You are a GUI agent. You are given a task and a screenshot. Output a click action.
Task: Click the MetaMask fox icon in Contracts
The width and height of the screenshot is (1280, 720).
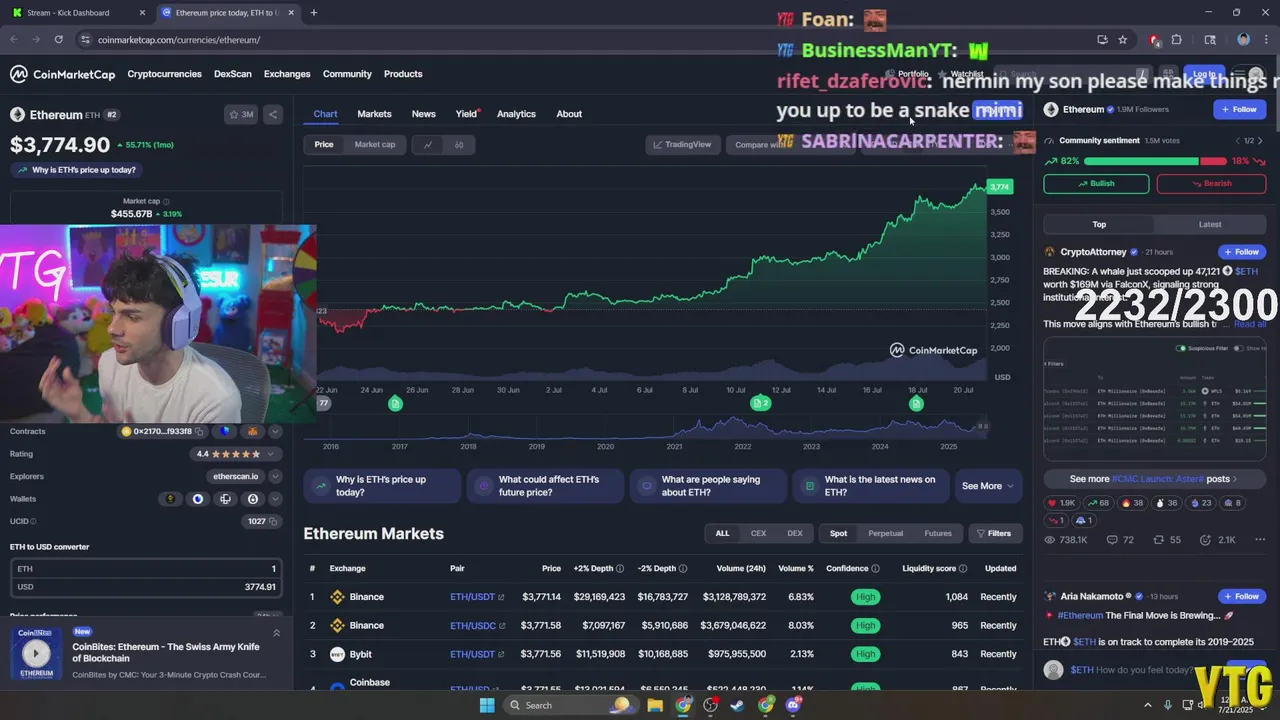[x=252, y=432]
